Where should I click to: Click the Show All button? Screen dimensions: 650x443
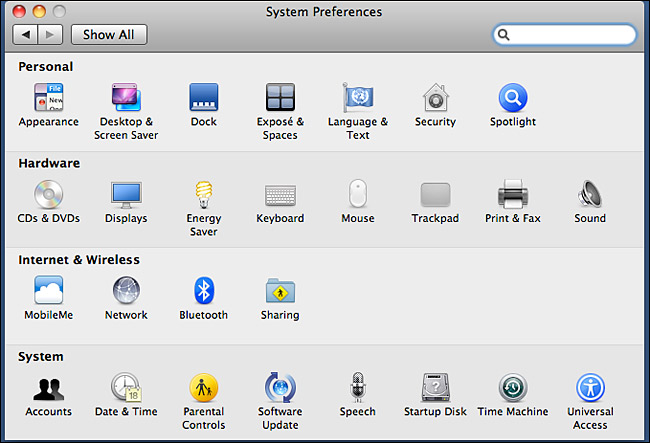click(x=109, y=34)
